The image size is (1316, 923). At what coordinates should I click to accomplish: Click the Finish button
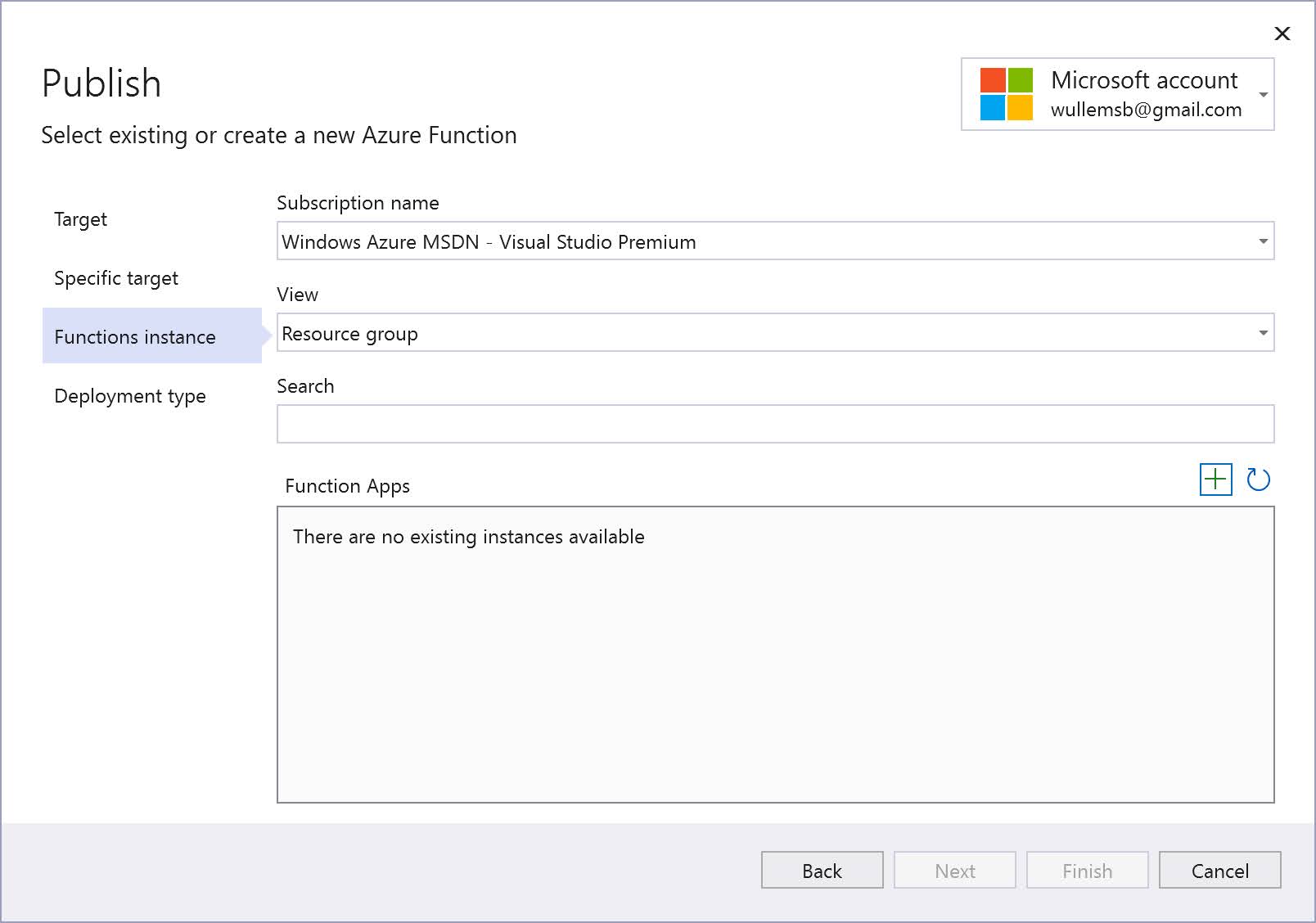[1087, 870]
